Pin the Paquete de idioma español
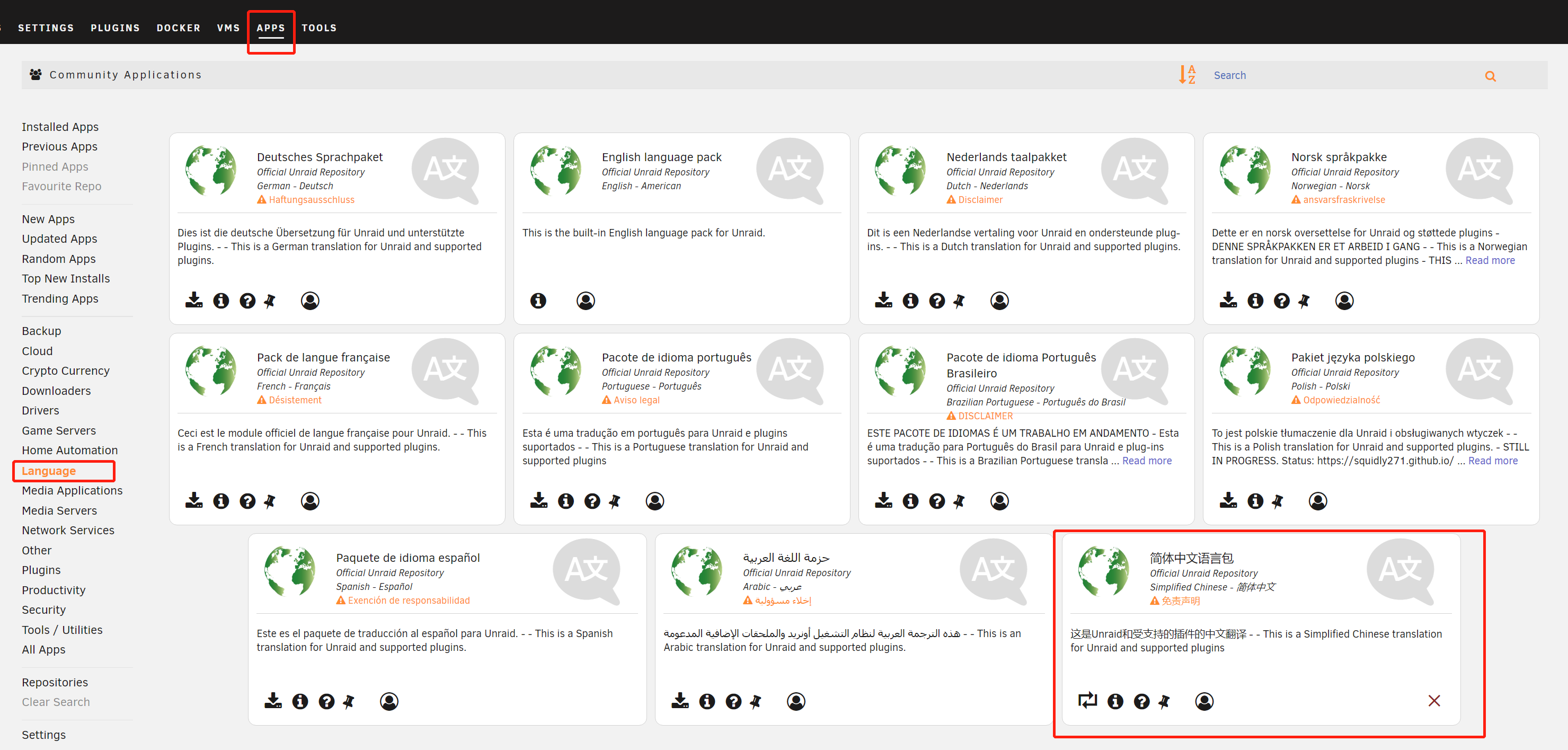 349,701
